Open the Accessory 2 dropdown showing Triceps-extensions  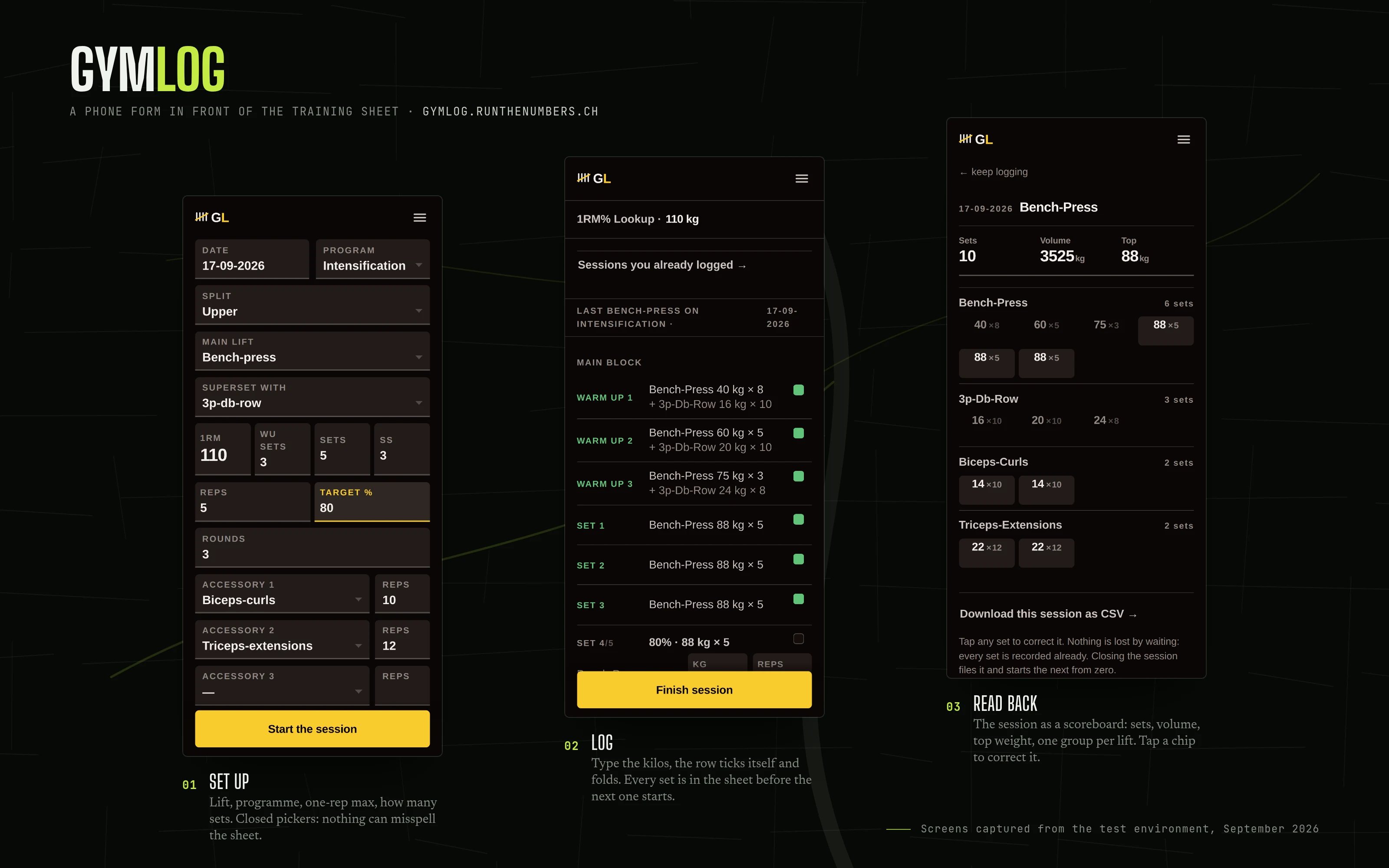click(x=282, y=640)
